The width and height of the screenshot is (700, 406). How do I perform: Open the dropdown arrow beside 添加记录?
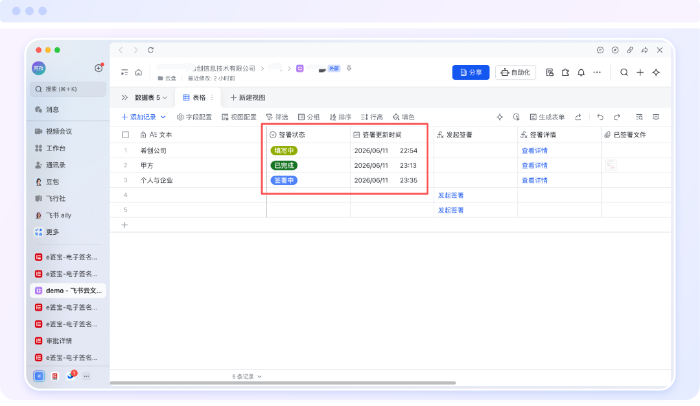point(163,117)
